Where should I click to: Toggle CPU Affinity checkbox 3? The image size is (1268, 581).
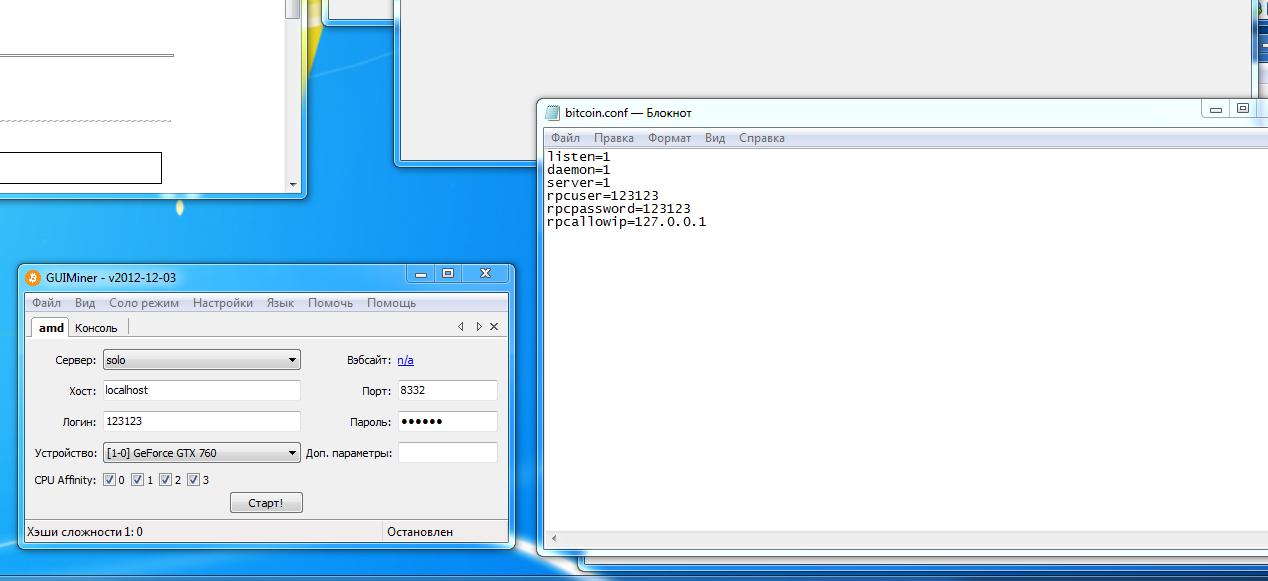[x=193, y=480]
